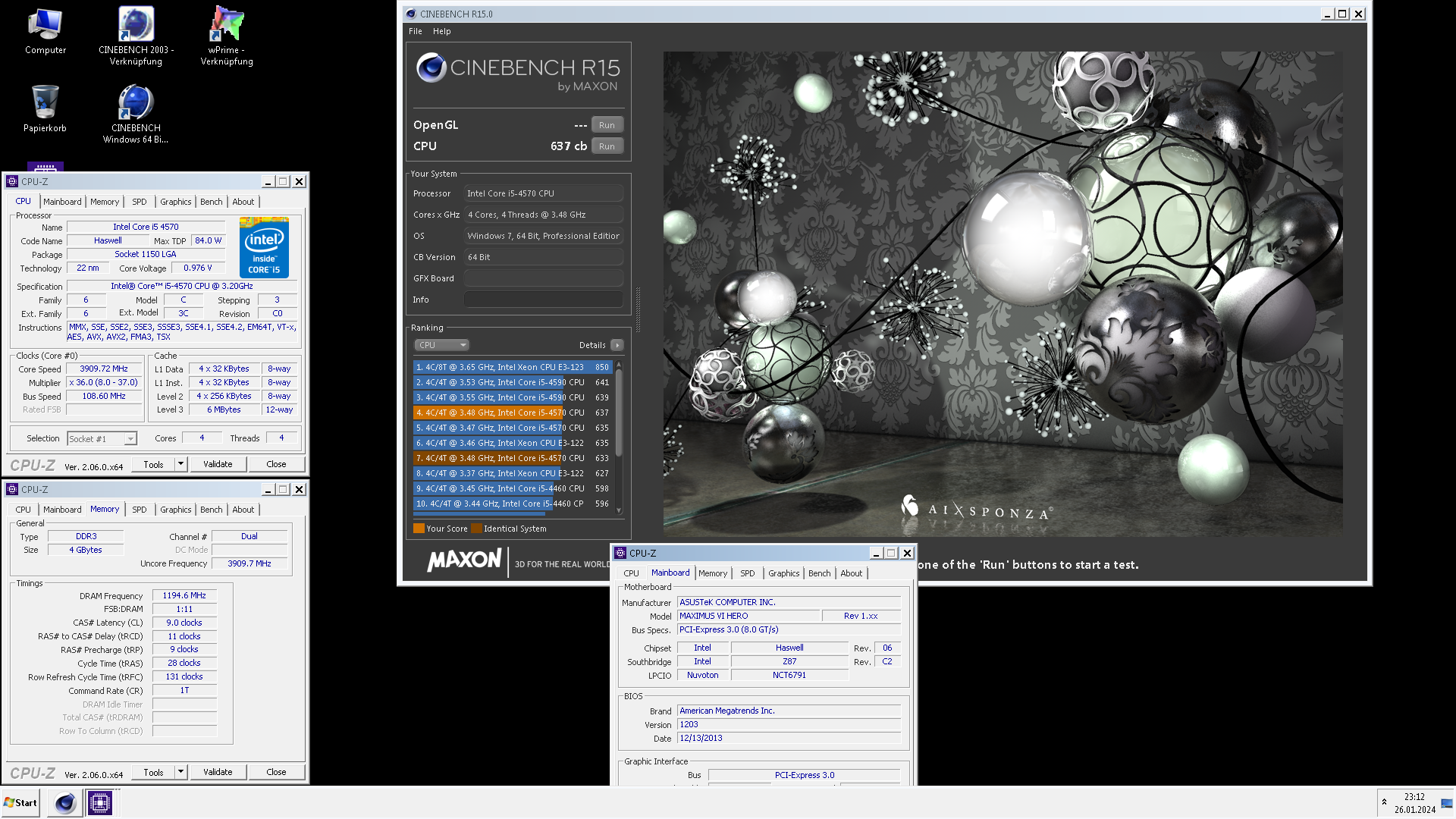Viewport: 1456px width, 819px height.
Task: Open the File menu in Cinebench
Action: [x=416, y=31]
